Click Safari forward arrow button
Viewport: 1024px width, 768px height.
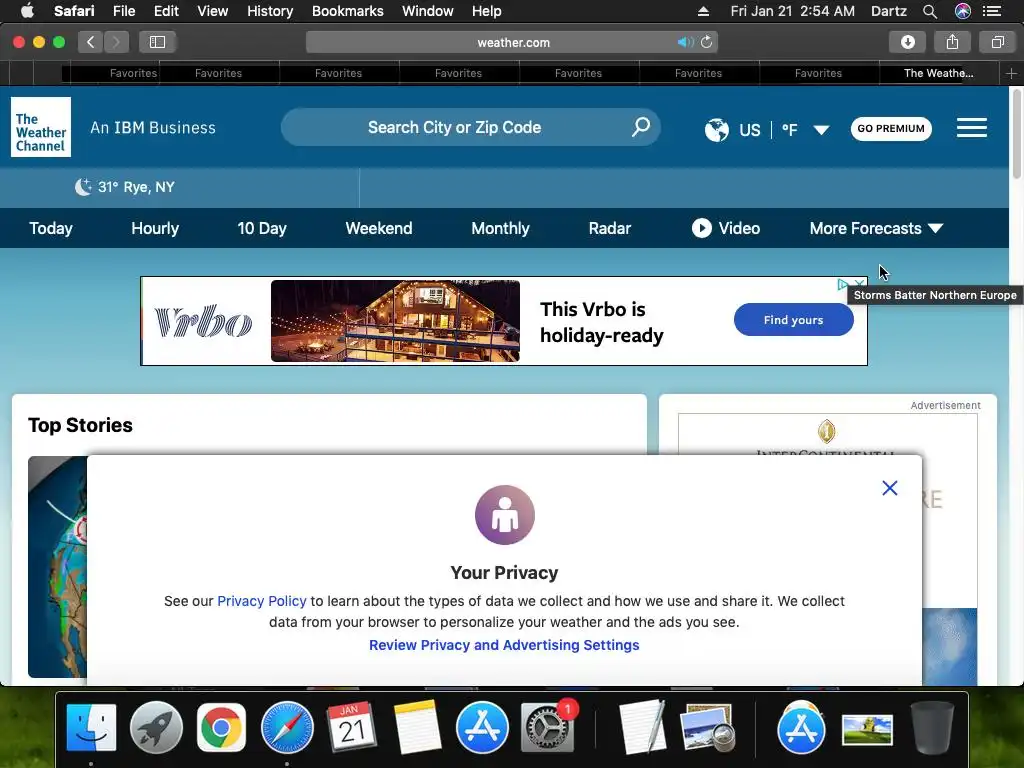pyautogui.click(x=116, y=42)
